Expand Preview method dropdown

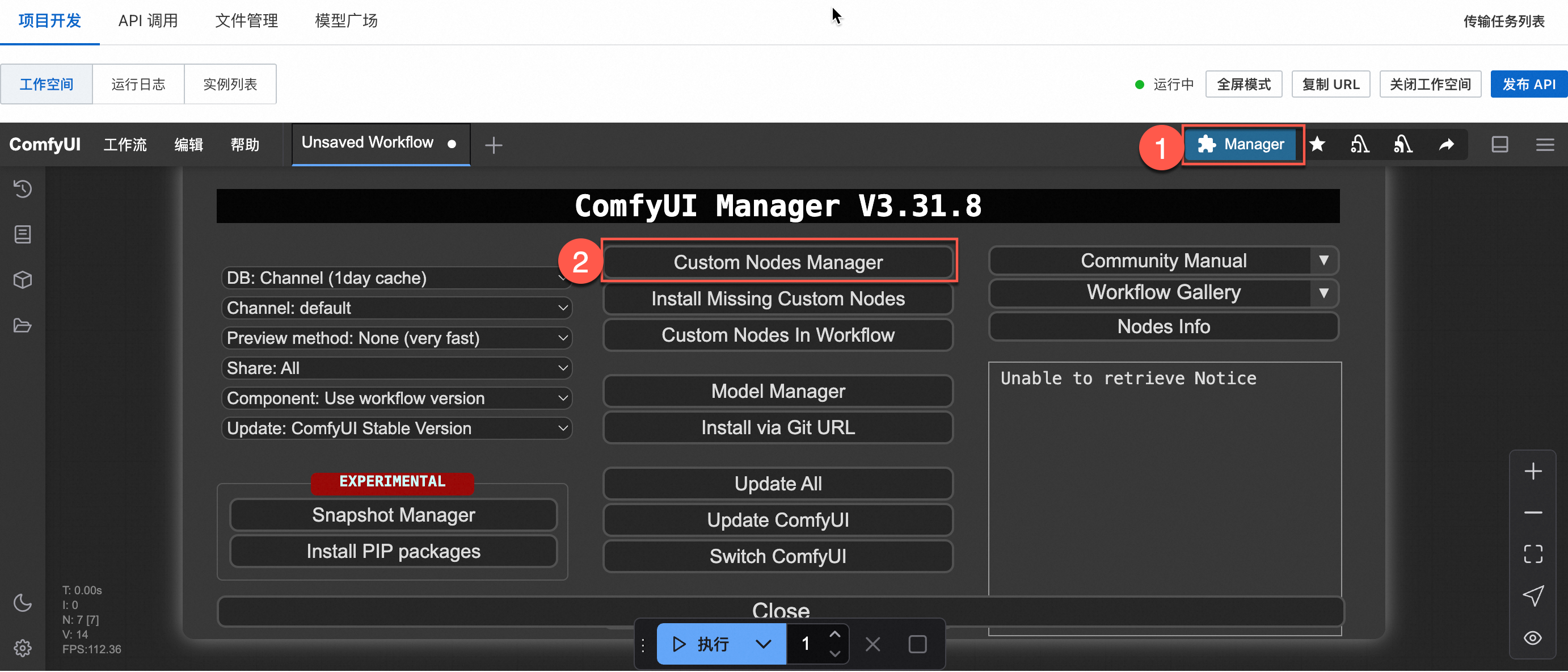[x=397, y=338]
